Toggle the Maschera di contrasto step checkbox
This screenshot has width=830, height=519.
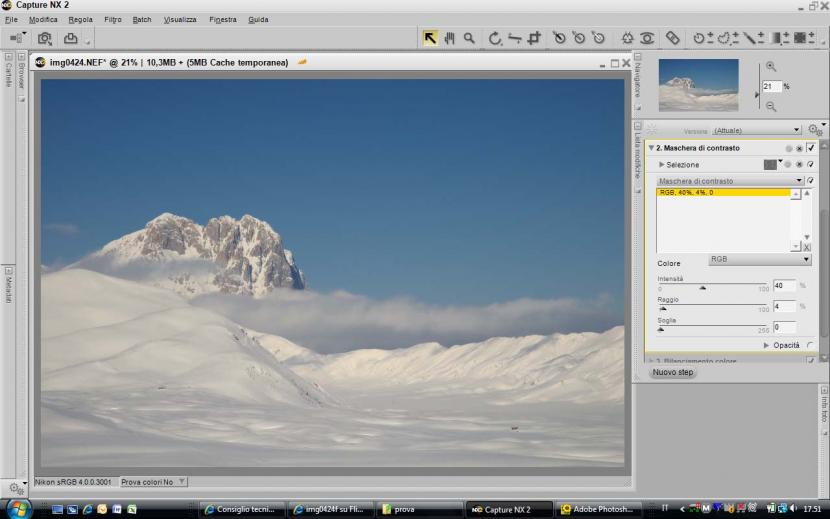point(811,148)
